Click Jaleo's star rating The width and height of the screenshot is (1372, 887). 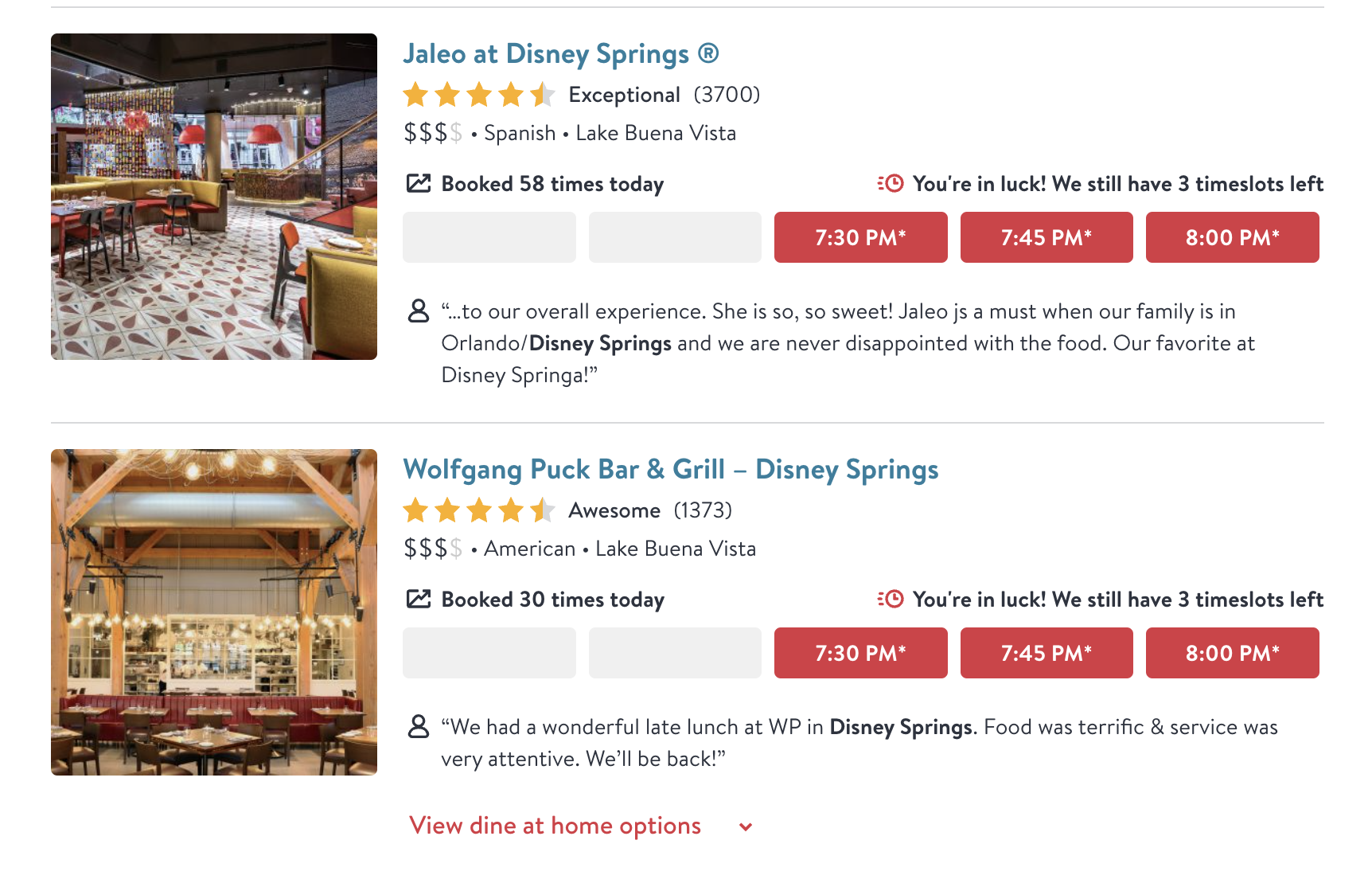(478, 95)
